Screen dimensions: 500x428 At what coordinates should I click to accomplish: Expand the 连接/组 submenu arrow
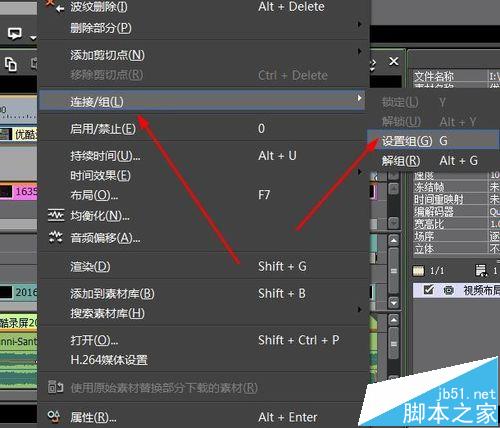[359, 98]
